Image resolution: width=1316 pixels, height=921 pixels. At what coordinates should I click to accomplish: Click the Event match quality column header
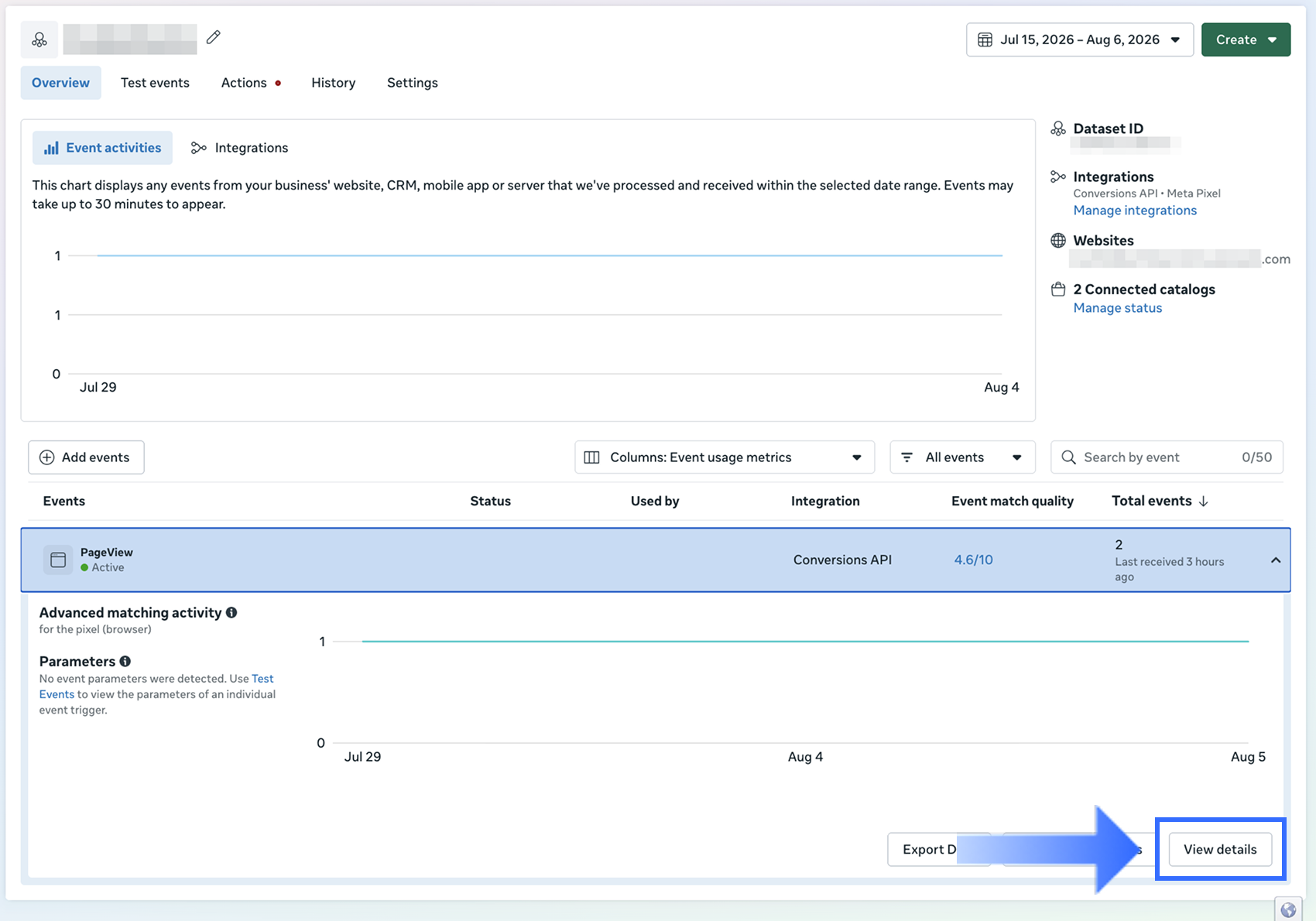point(1012,501)
